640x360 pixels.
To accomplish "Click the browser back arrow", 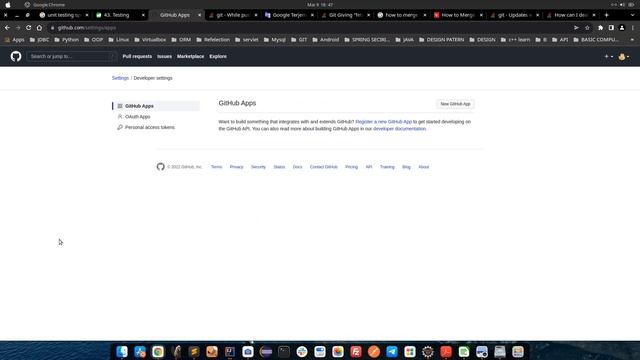I will (7, 28).
